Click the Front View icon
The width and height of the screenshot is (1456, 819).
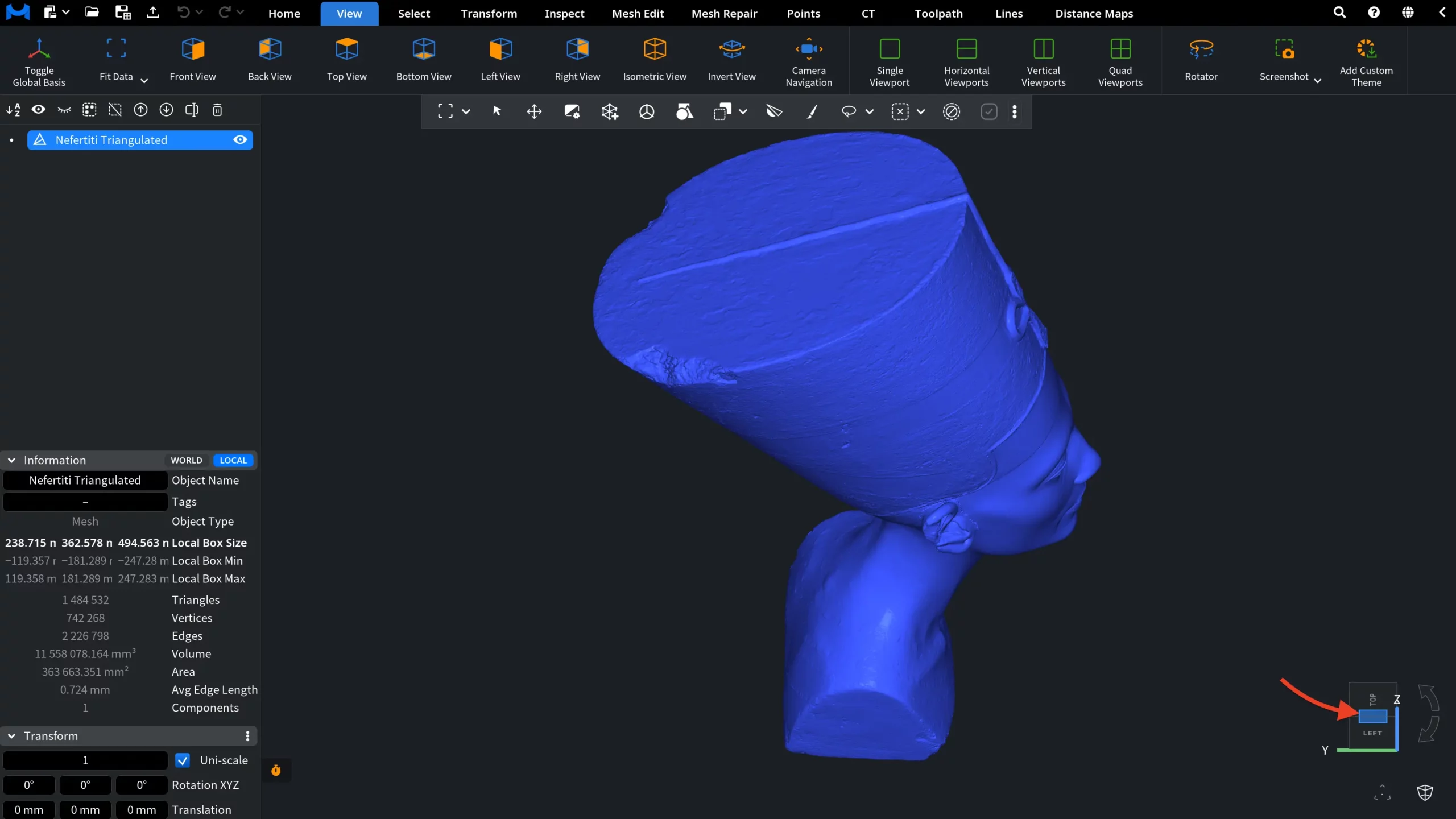[x=193, y=49]
